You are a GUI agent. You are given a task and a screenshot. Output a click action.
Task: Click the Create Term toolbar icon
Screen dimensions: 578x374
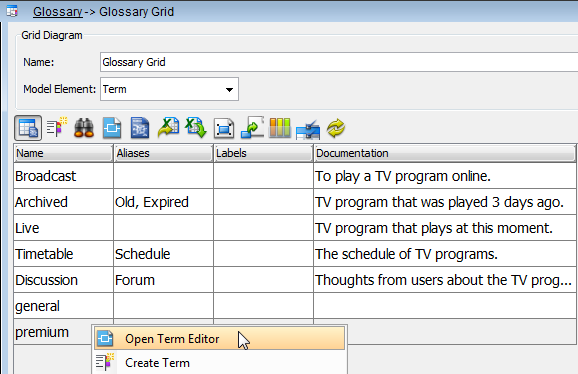(x=57, y=127)
